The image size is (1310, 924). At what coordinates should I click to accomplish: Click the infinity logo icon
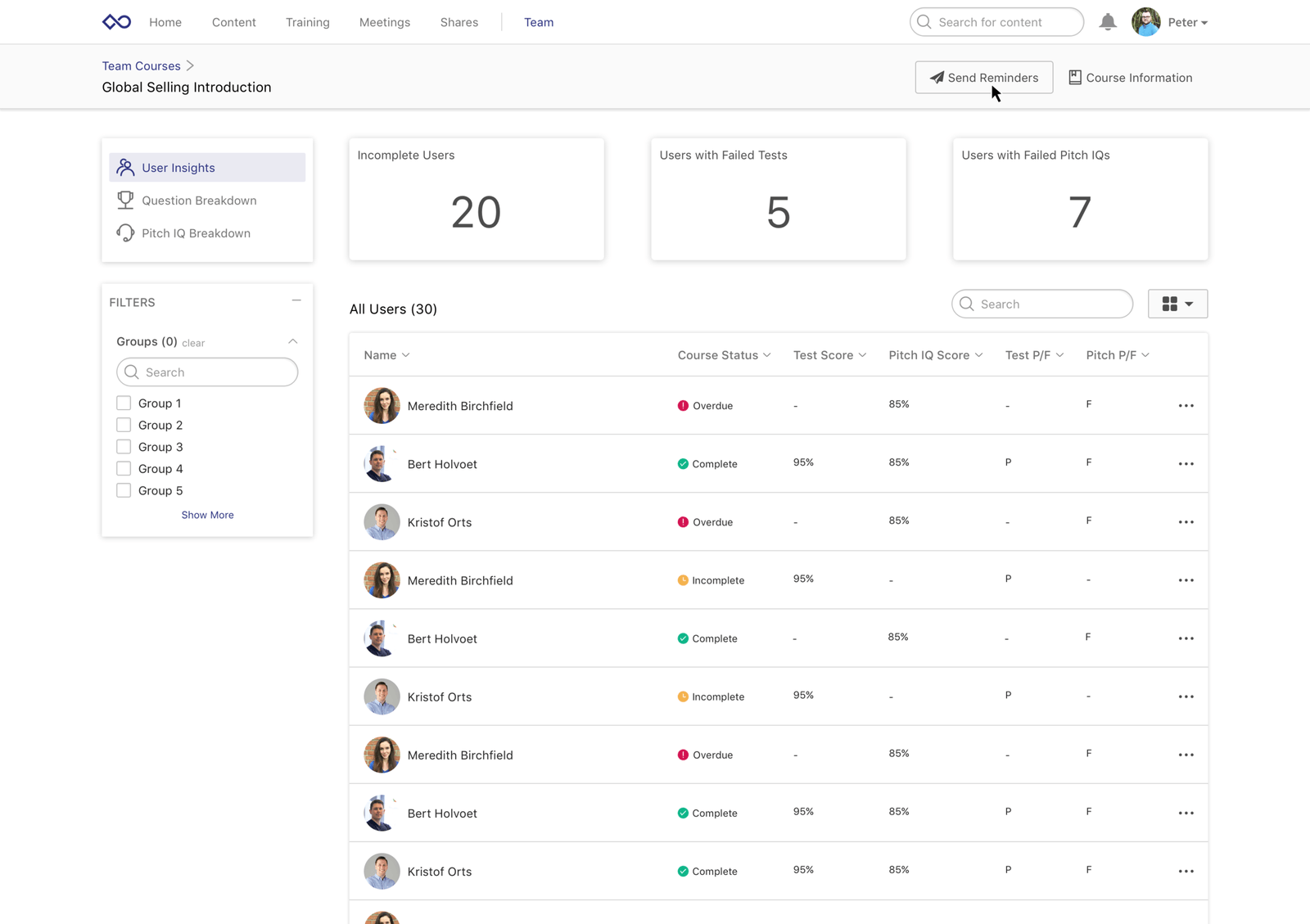click(116, 22)
